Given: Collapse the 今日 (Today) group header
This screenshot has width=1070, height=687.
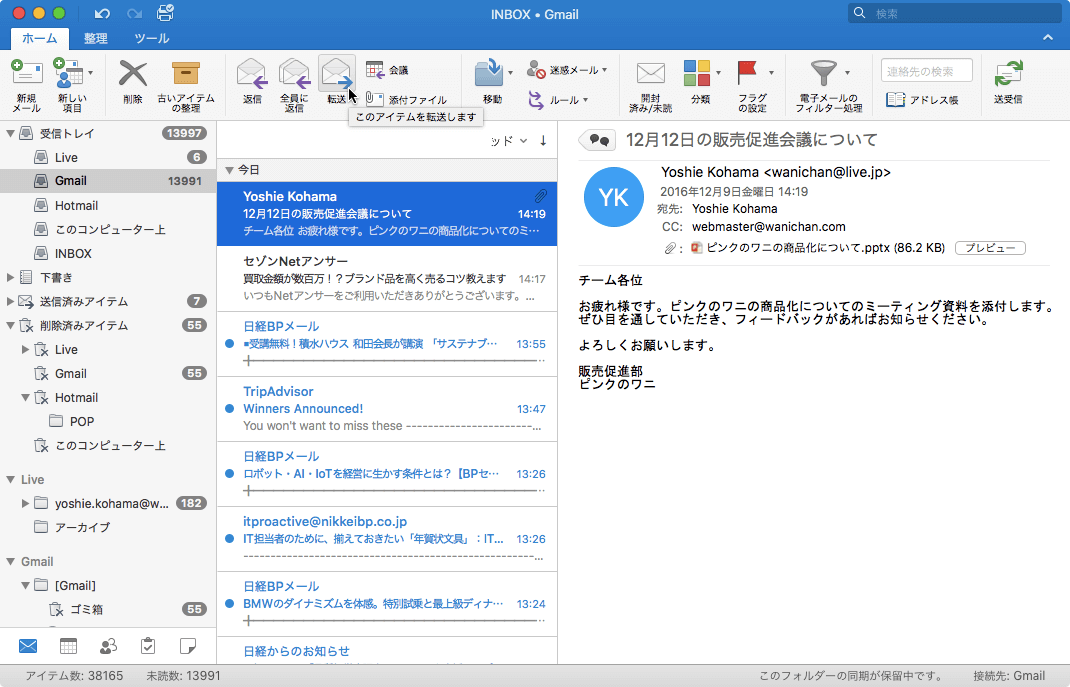Looking at the screenshot, I should (x=230, y=170).
